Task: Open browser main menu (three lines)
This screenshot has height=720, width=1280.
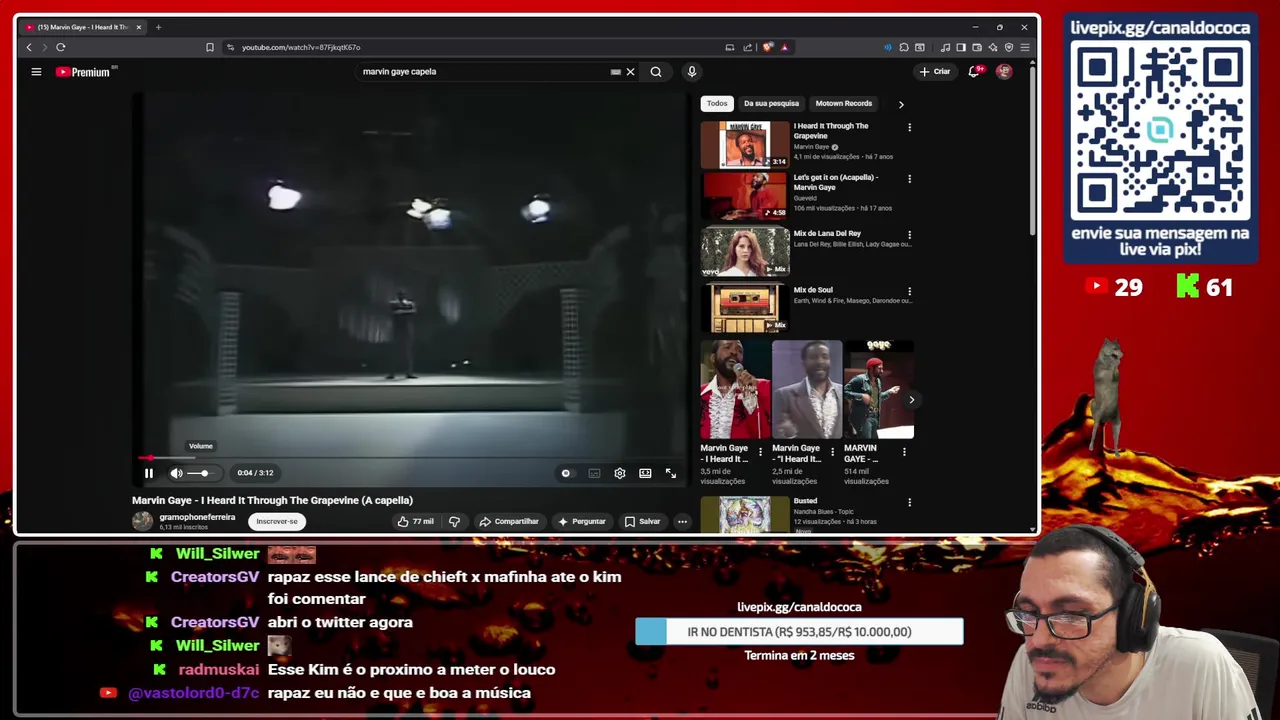Action: (x=1025, y=47)
